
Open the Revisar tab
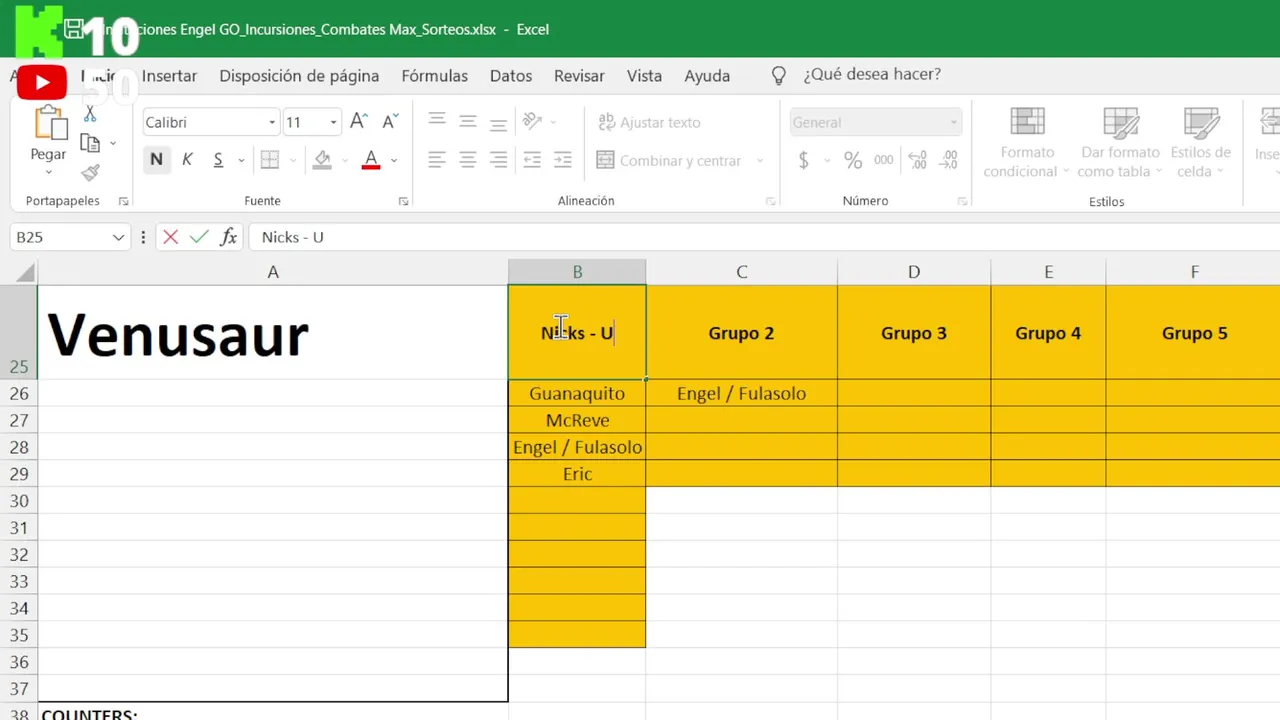point(579,76)
